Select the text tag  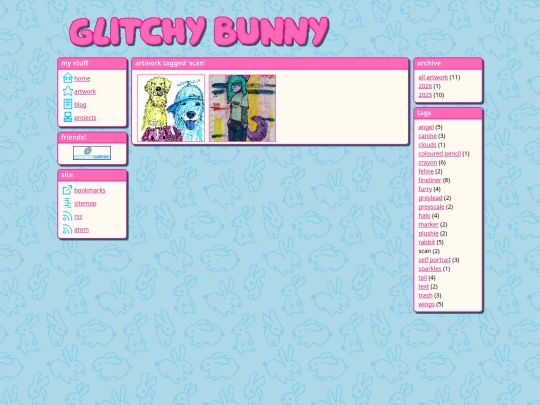pos(423,287)
